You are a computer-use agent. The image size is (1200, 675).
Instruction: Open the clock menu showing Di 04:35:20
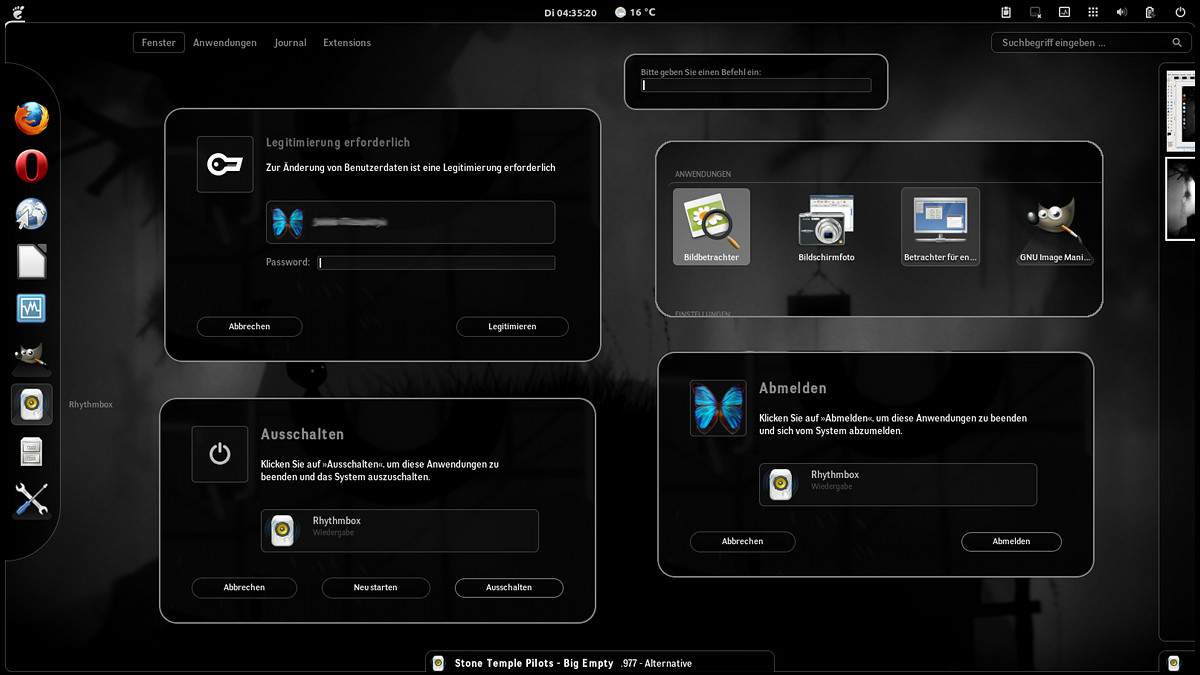(570, 13)
